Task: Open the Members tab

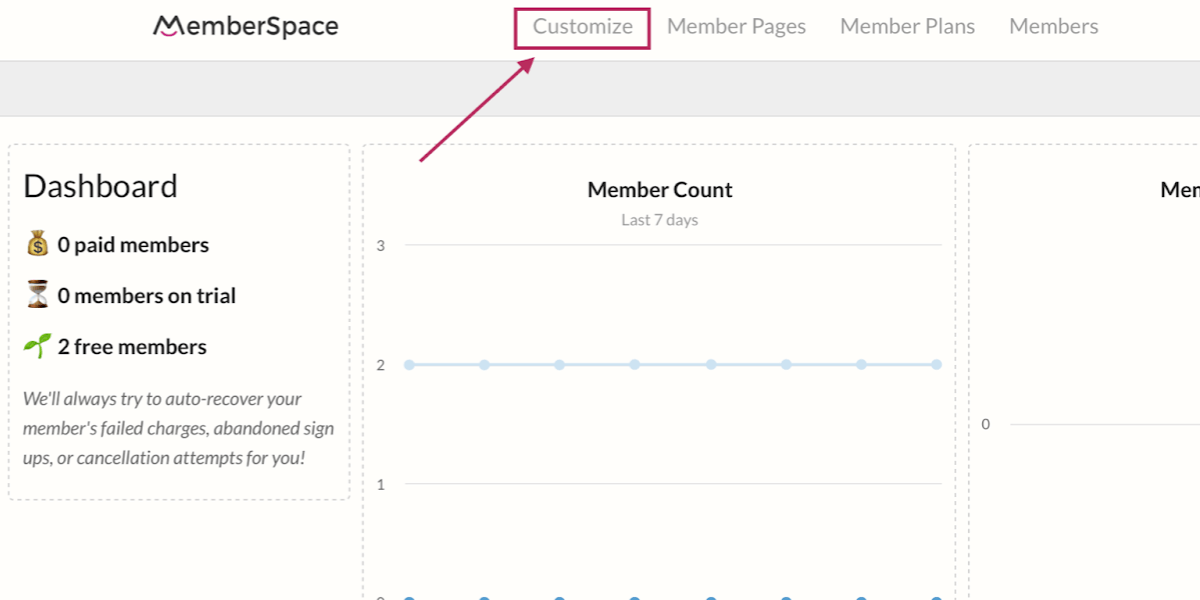Action: [1053, 26]
